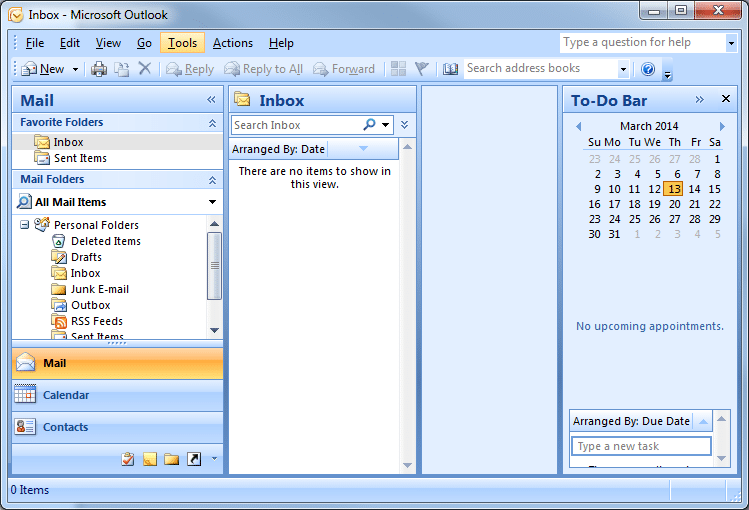Open the Tools menu
The height and width of the screenshot is (510, 749).
pos(182,43)
